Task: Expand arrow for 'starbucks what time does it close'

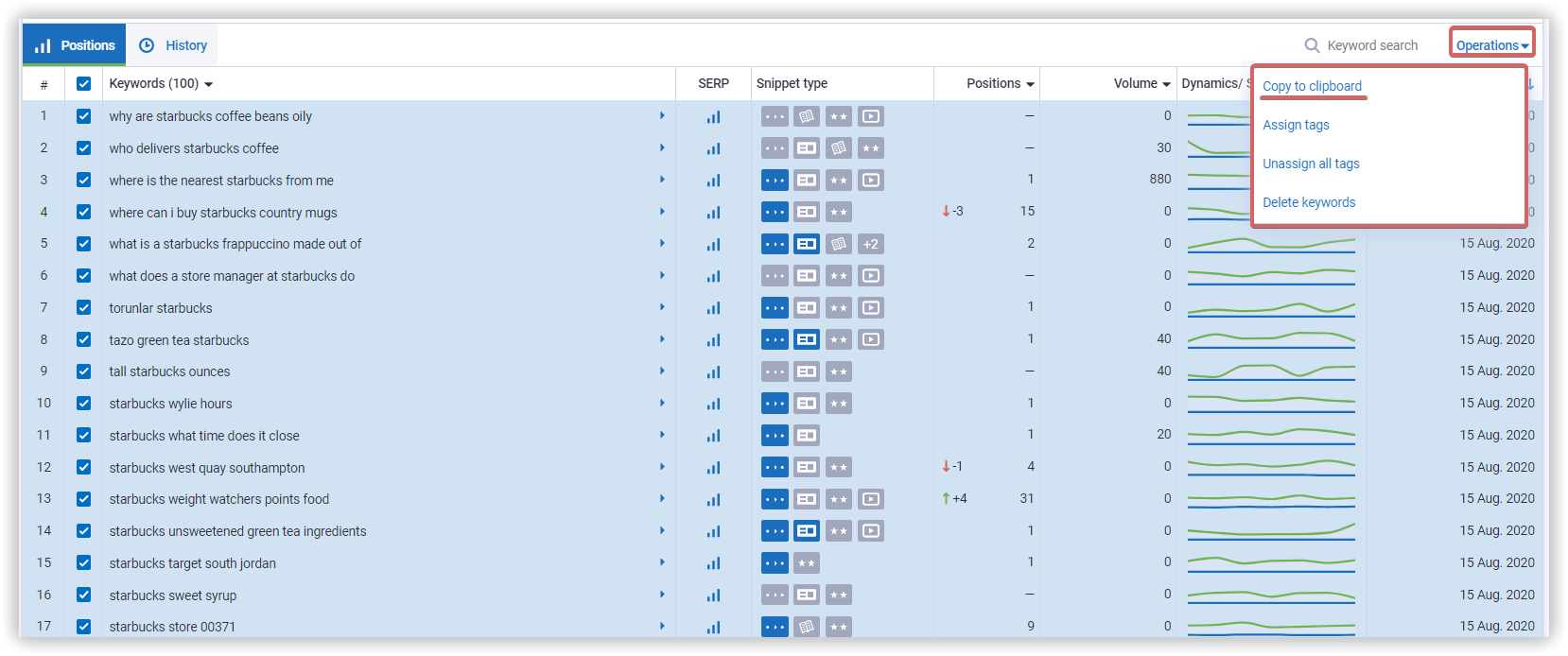Action: [x=662, y=435]
